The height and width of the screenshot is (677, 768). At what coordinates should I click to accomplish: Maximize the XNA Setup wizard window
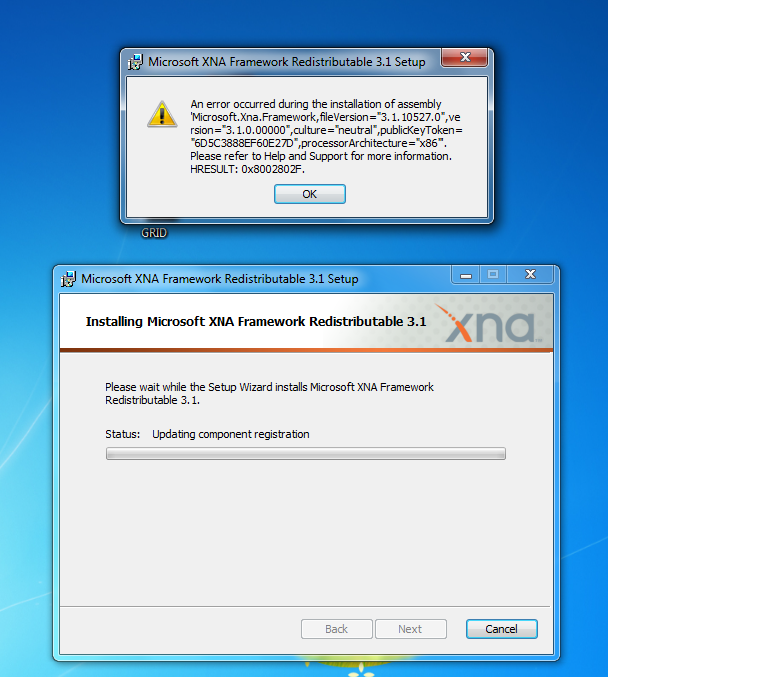pos(493,275)
